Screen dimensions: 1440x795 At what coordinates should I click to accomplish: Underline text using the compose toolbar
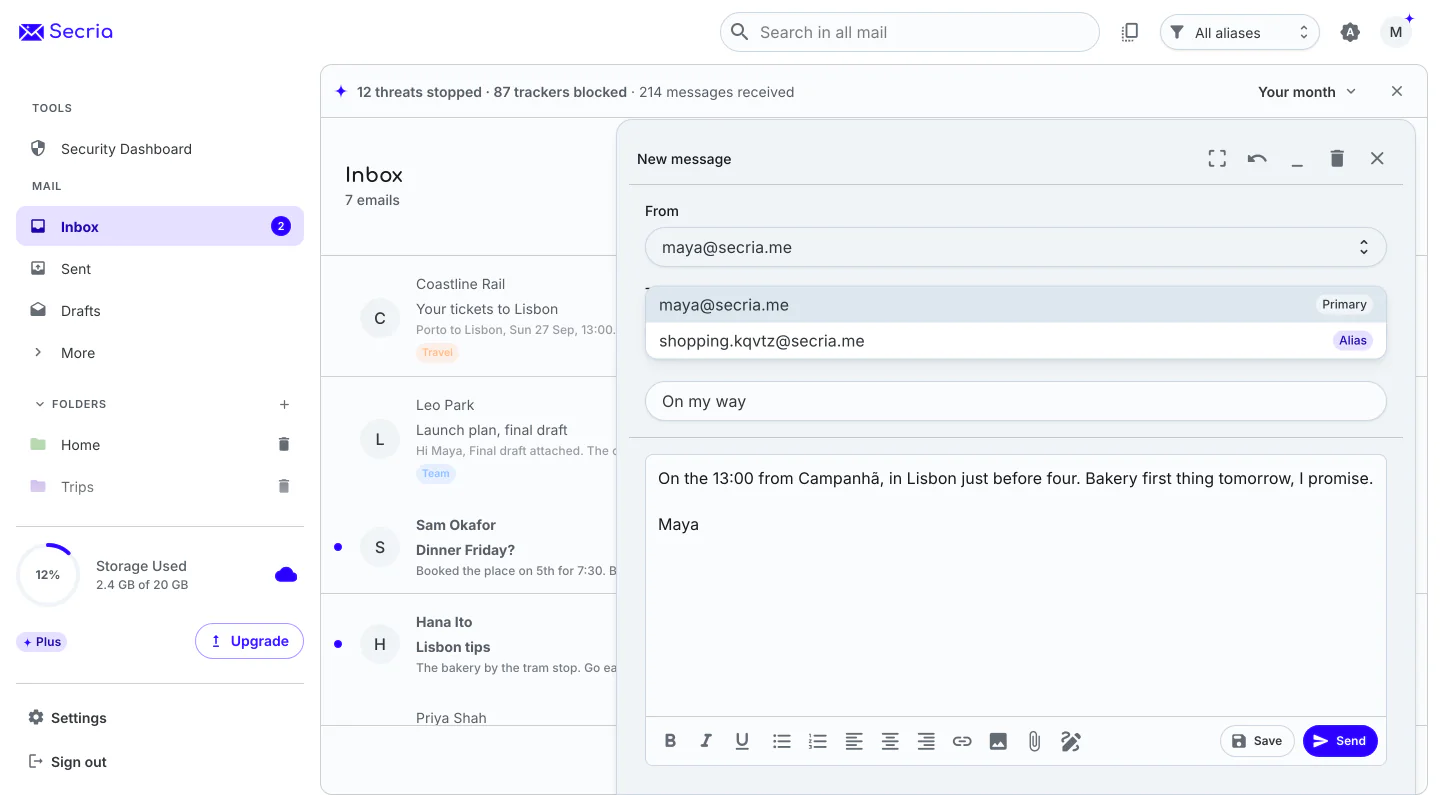742,741
